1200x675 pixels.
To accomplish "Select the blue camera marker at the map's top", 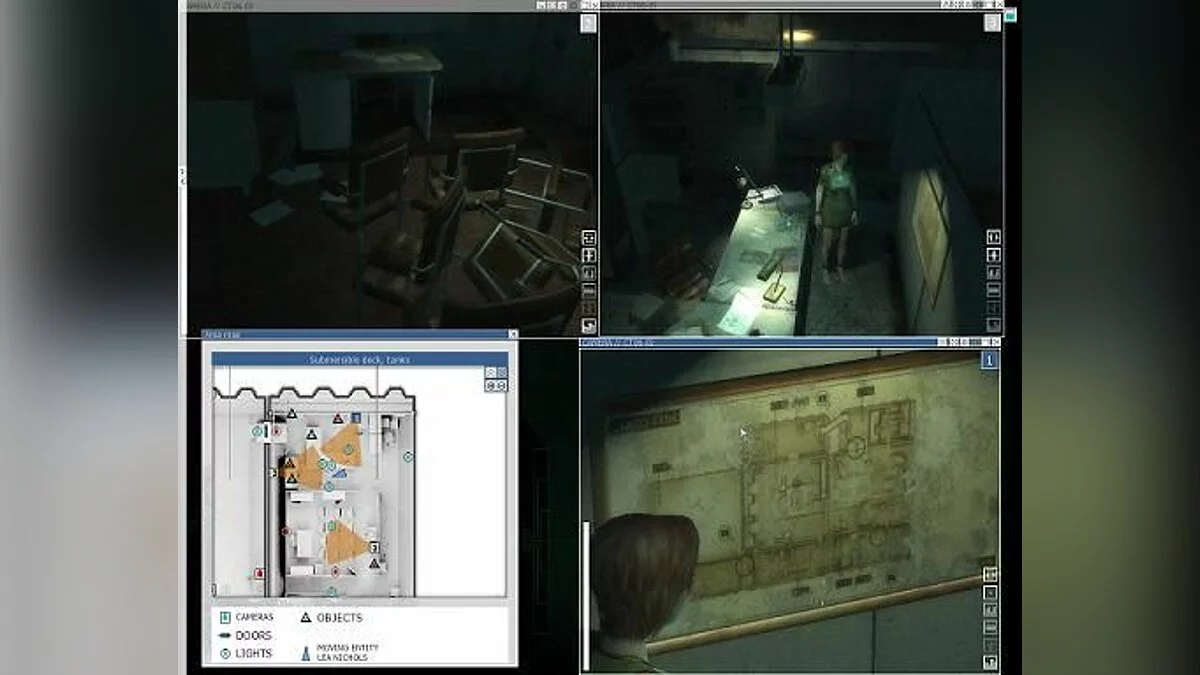I will click(x=355, y=417).
